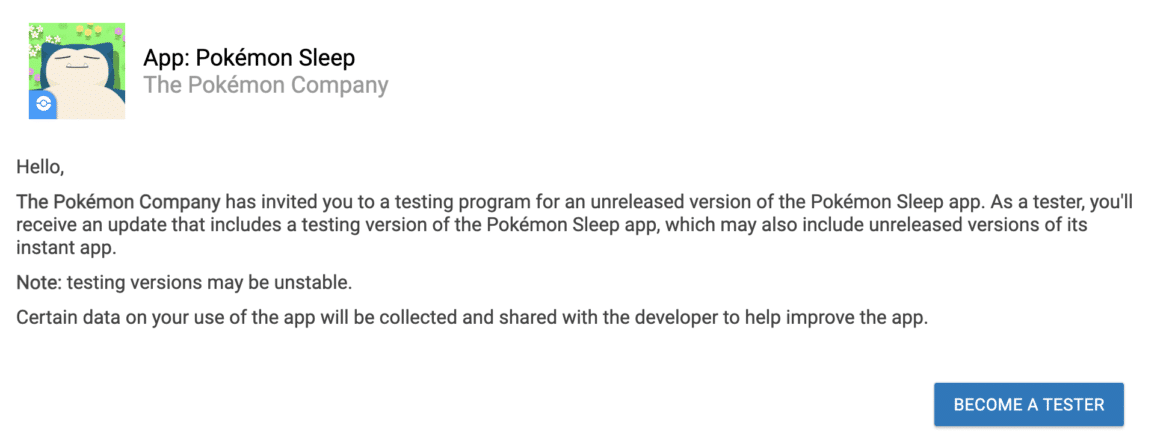Click the Become a Tester button
Viewport: 1160px width, 443px height.
coord(1028,405)
